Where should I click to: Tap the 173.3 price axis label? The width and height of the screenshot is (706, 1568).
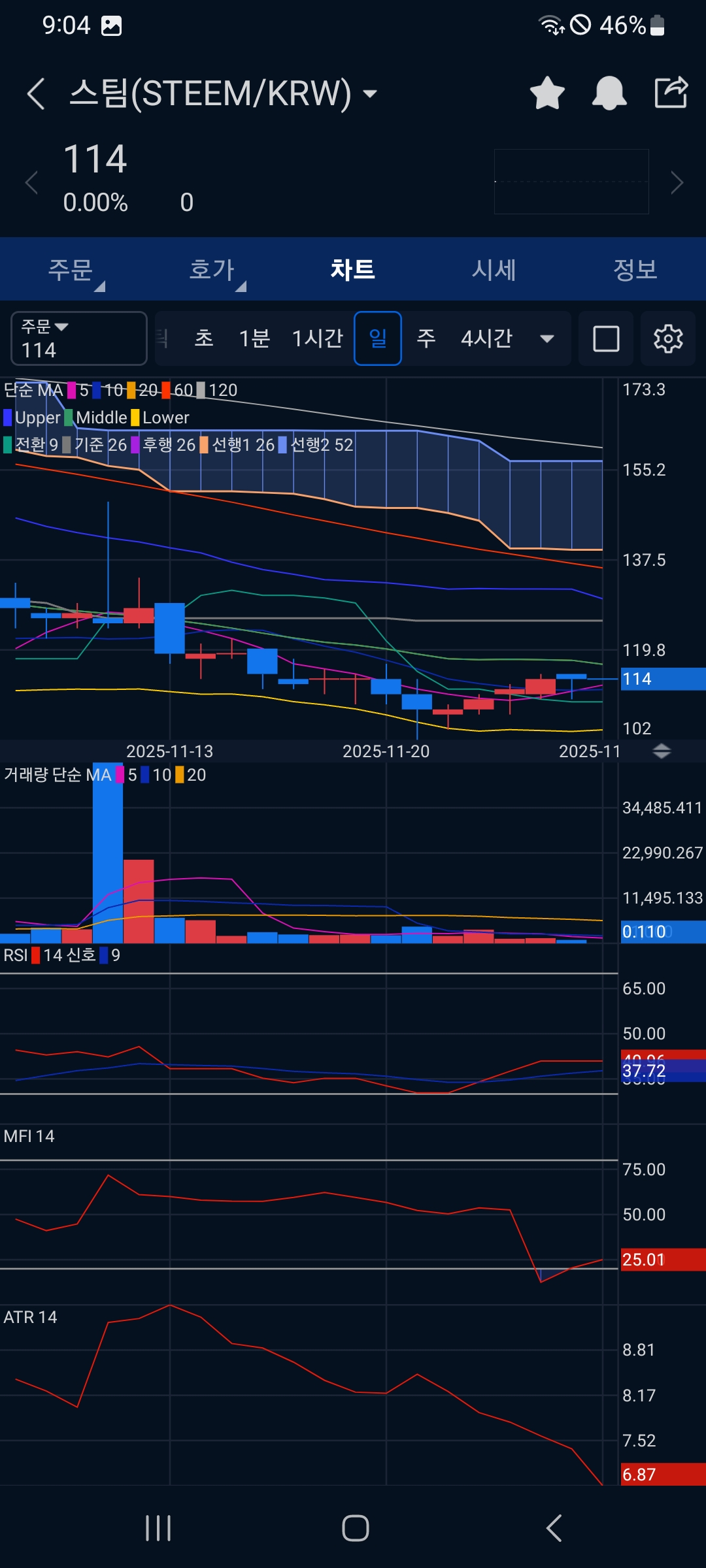(x=644, y=389)
